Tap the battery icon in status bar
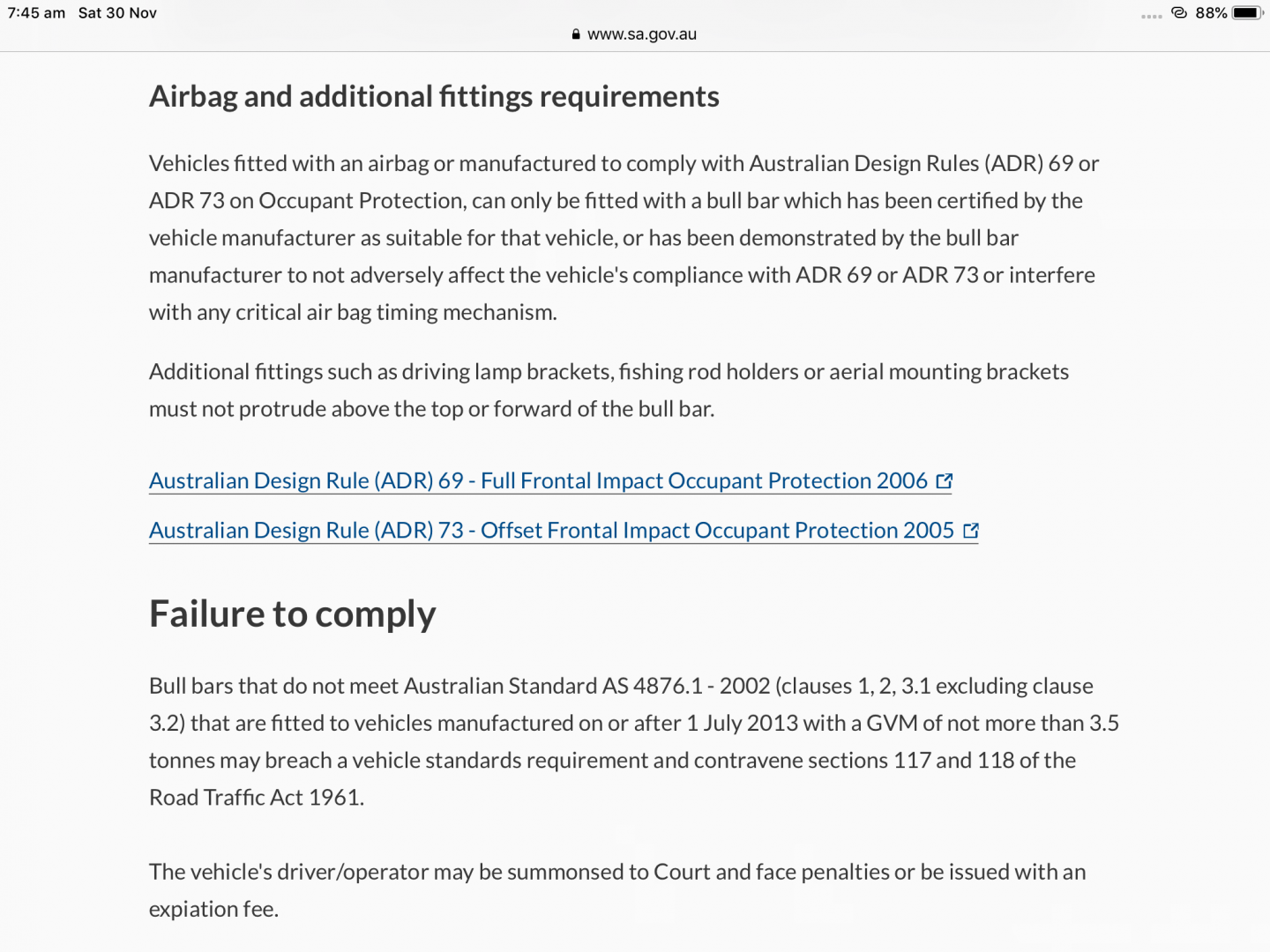This screenshot has height=952, width=1270. click(1248, 13)
